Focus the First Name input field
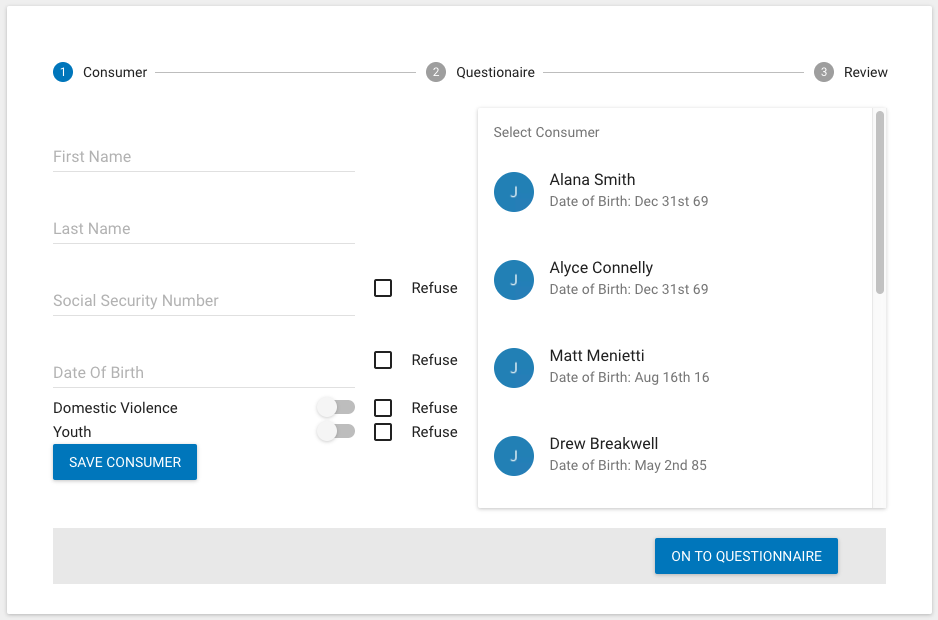 click(203, 157)
